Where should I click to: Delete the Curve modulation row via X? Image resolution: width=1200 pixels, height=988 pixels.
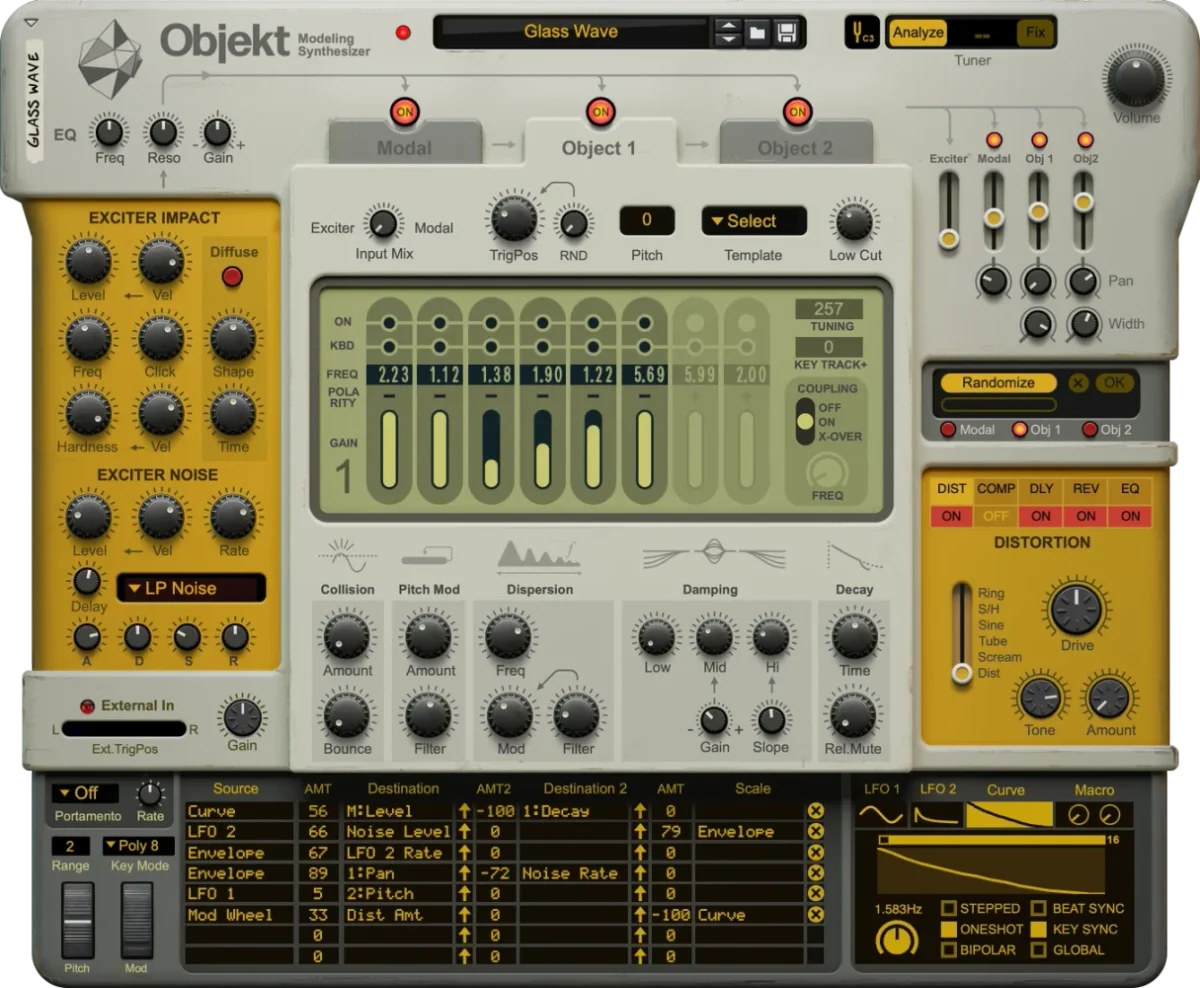coord(816,811)
